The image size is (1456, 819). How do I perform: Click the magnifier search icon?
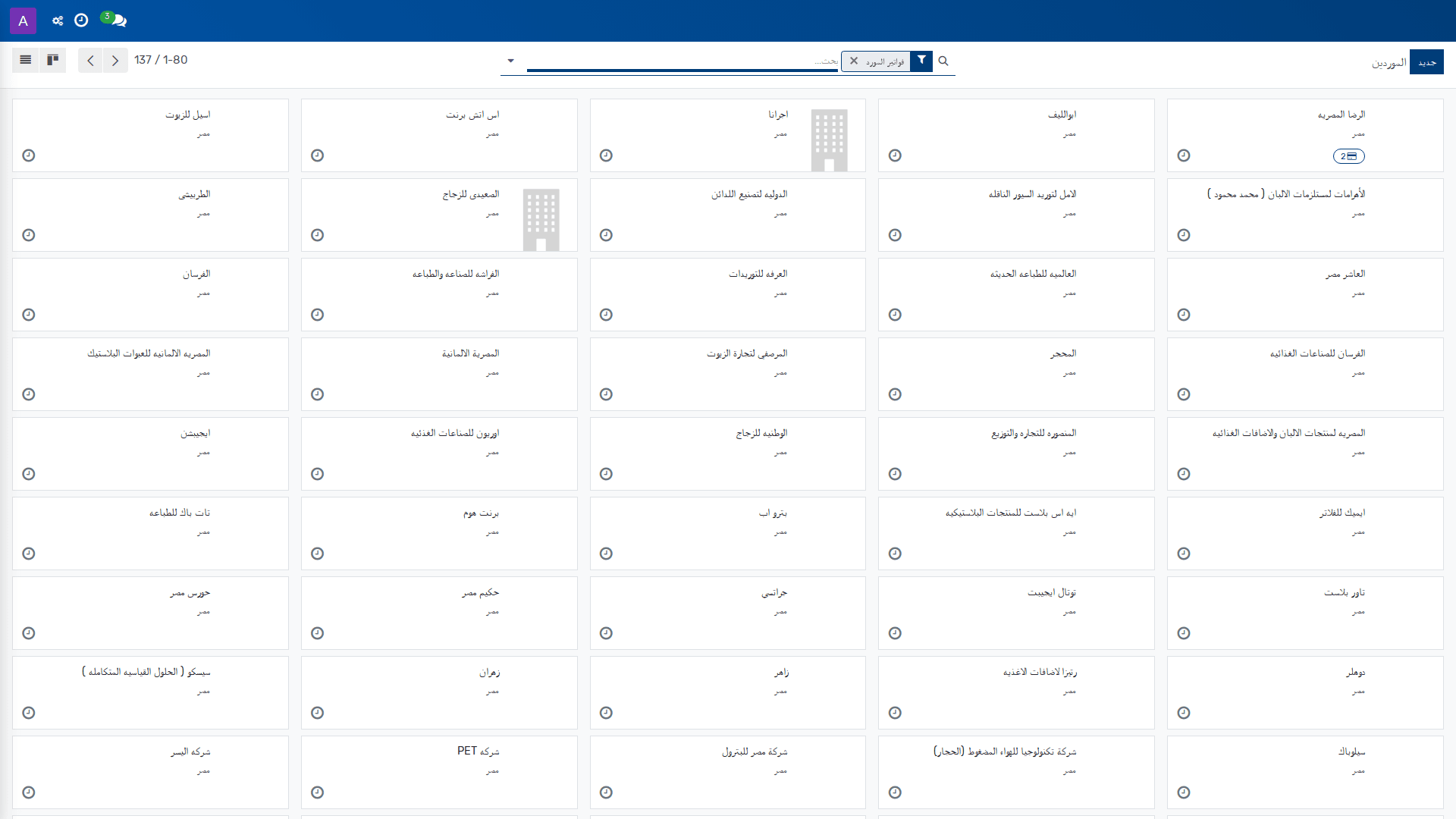pos(943,61)
